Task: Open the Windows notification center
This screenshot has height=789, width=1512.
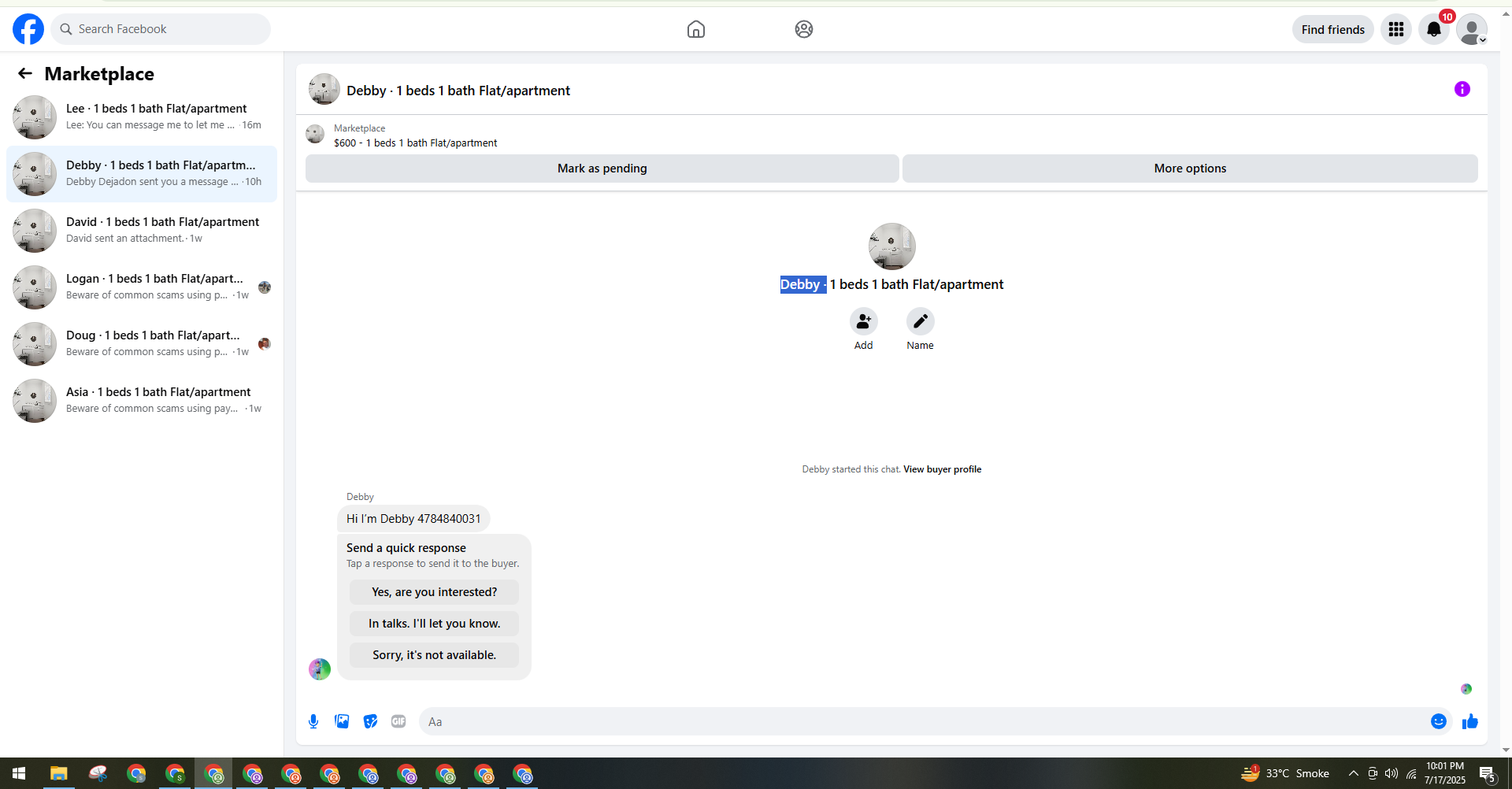Action: (1488, 773)
